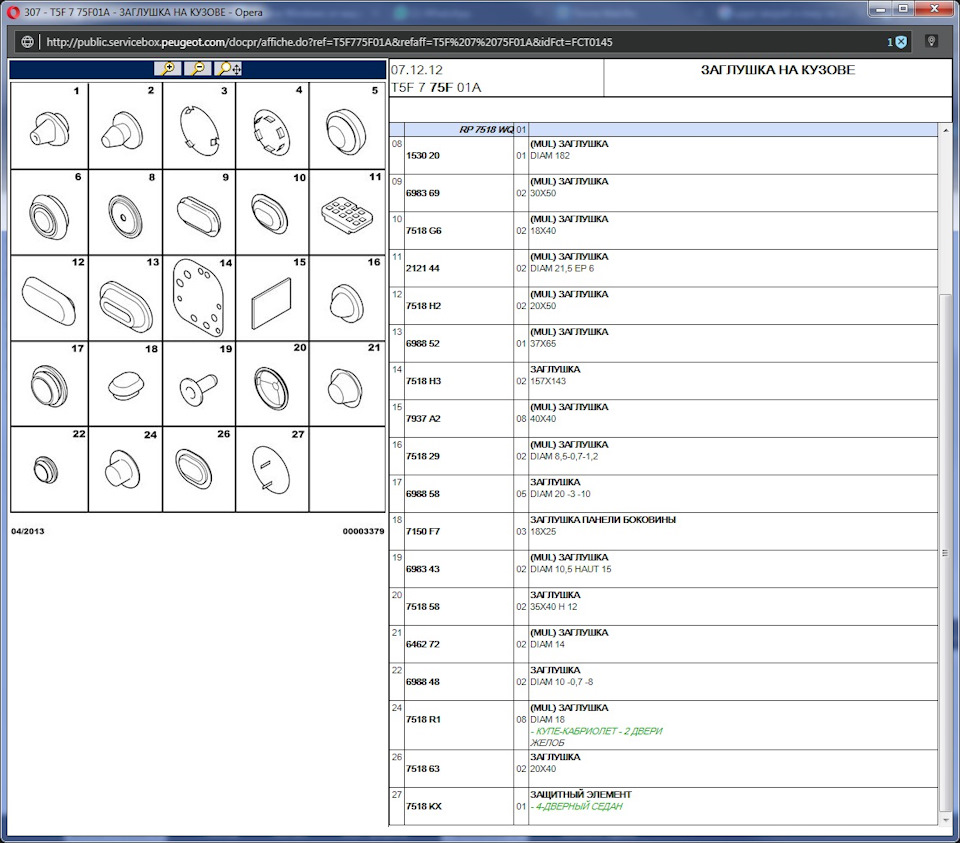The width and height of the screenshot is (960, 843).
Task: Select part diagram number 11 keypad-shaped plug
Action: (346, 212)
